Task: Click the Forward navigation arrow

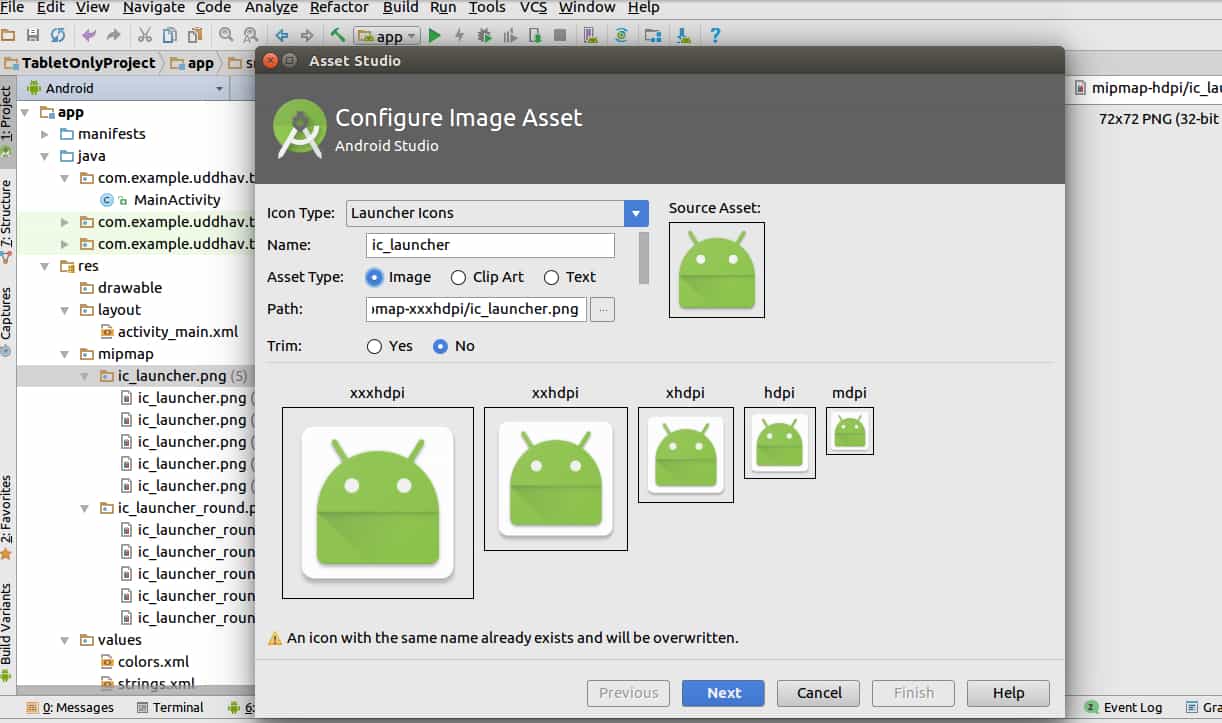Action: (x=307, y=35)
